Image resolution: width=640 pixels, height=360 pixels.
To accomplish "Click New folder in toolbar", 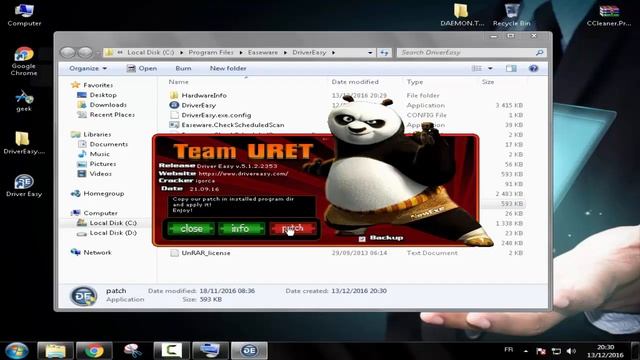I will [228, 68].
